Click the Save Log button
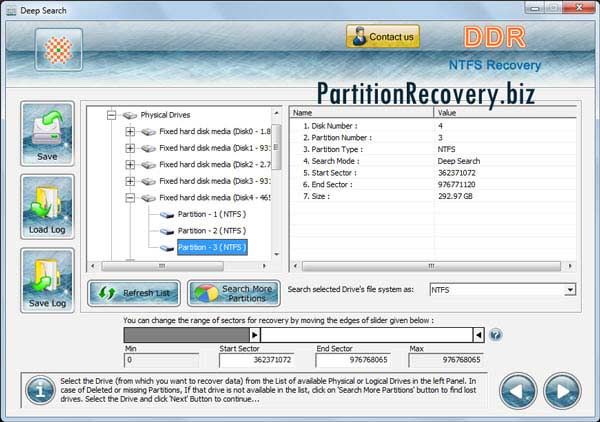 47,280
